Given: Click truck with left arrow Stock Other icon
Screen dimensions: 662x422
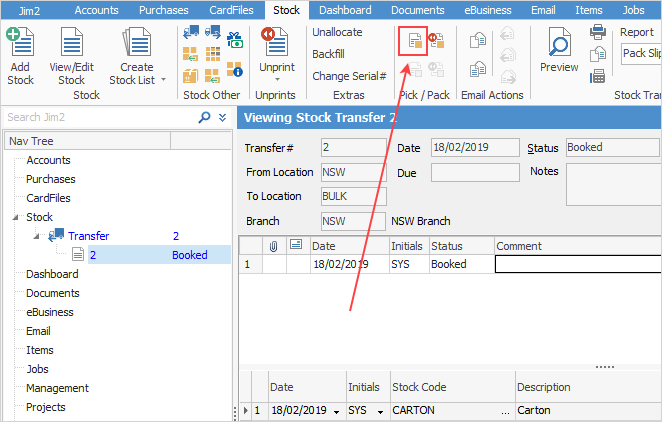Looking at the screenshot, I should pos(191,32).
